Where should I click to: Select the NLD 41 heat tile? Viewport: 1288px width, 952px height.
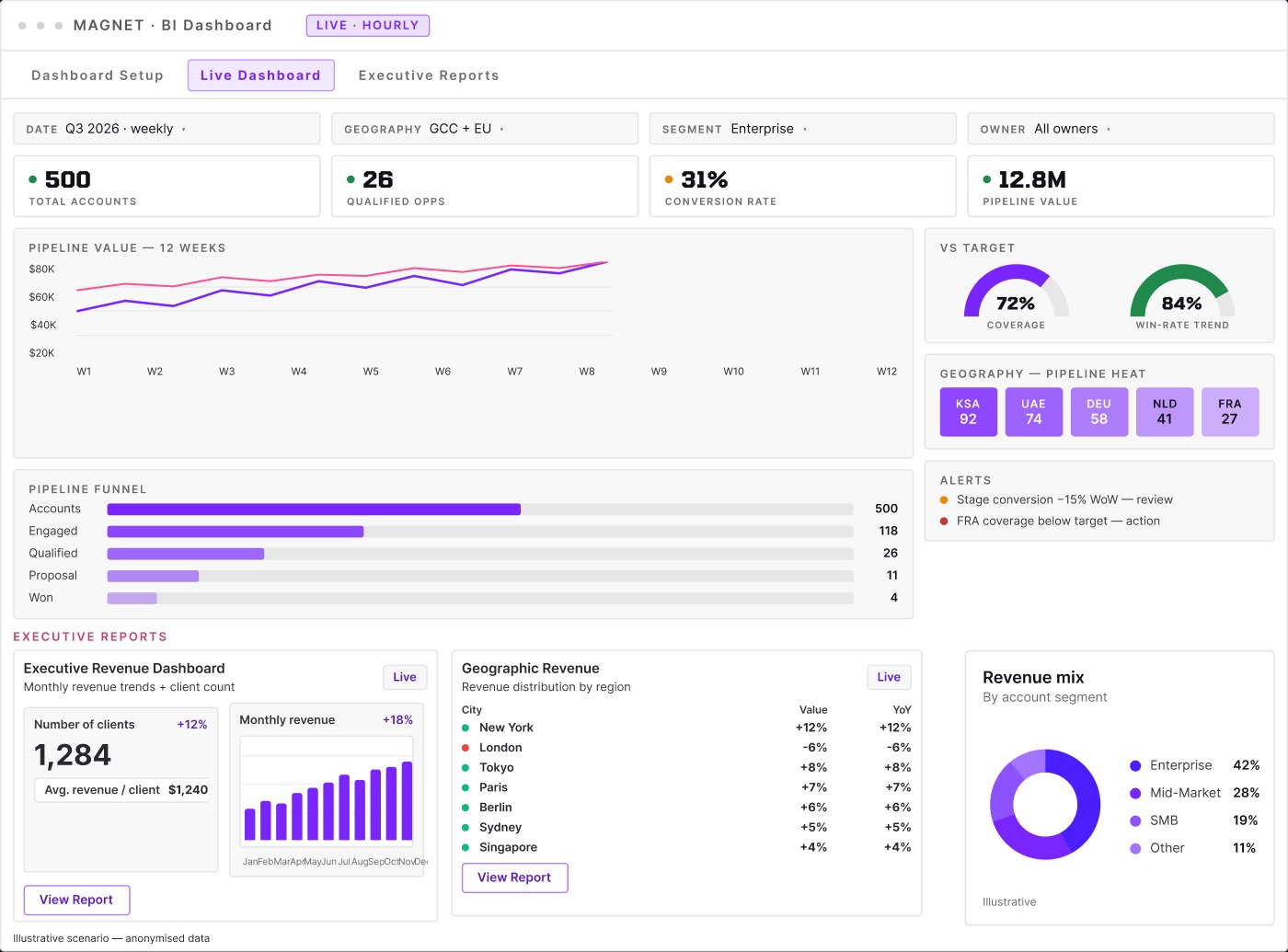point(1165,411)
